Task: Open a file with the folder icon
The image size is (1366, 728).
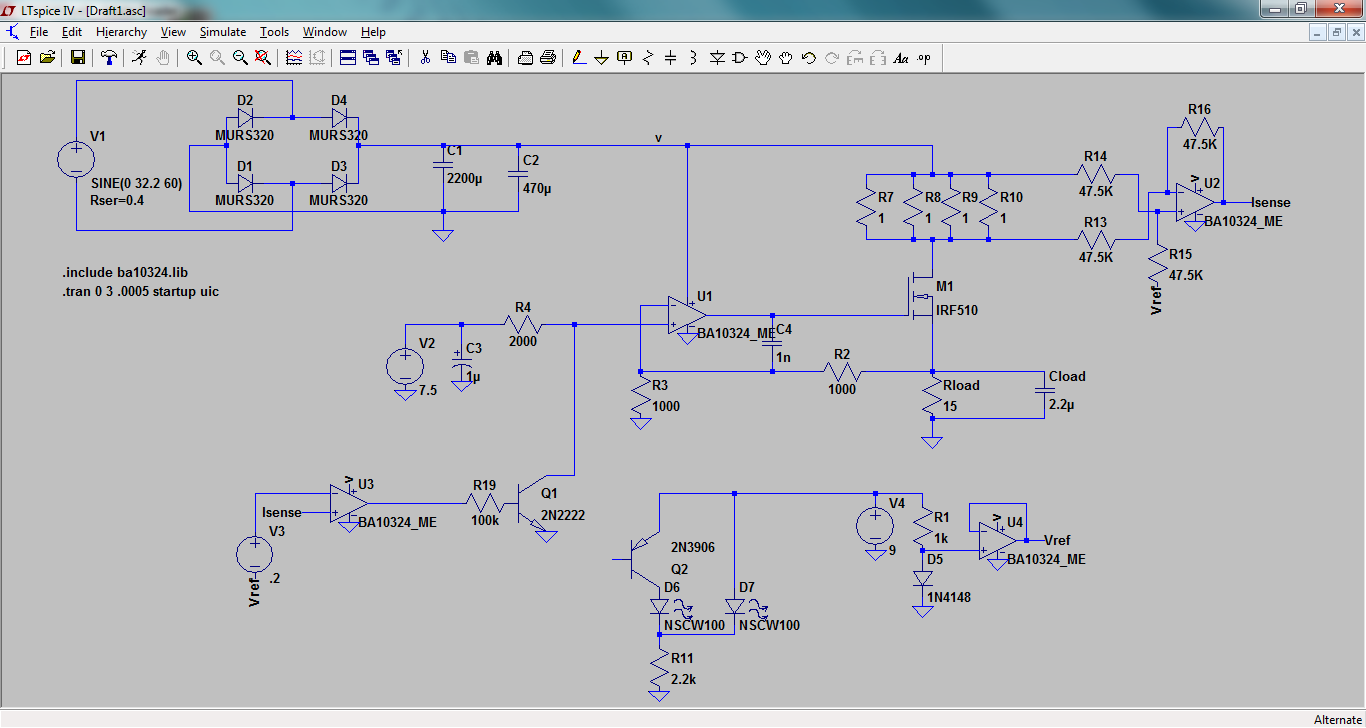Action: point(47,58)
